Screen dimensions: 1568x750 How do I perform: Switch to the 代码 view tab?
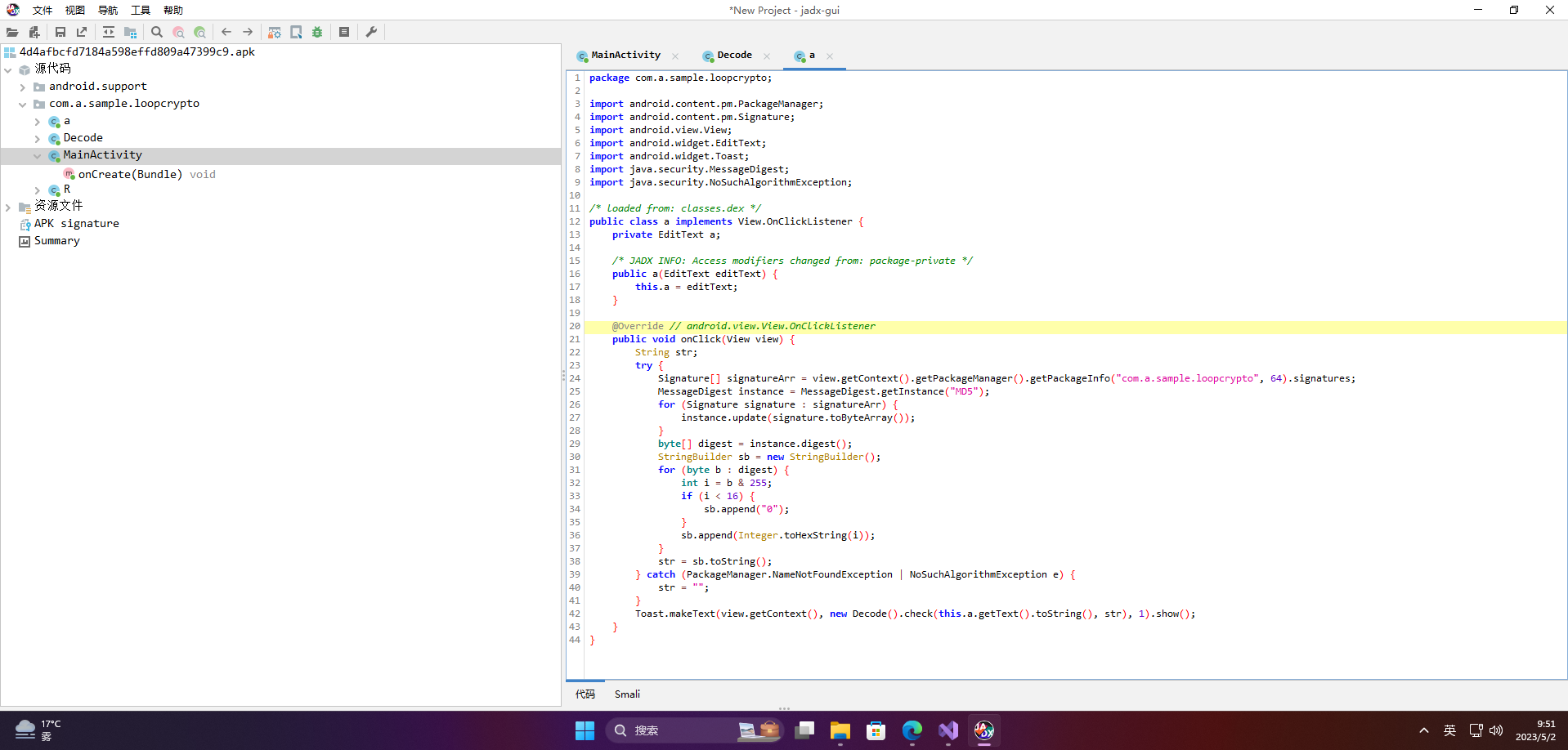coord(585,694)
